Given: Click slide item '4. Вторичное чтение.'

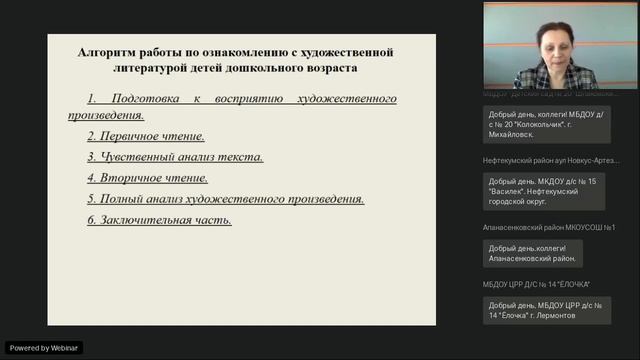Looking at the screenshot, I should [147, 178].
